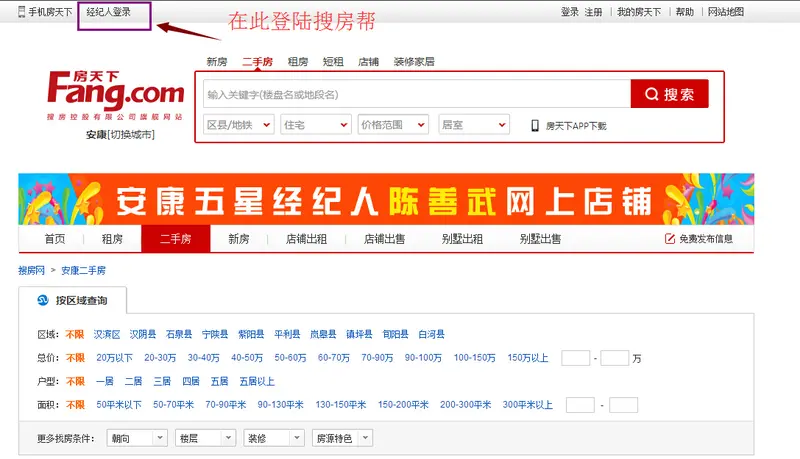Select total price 20万以下
Viewport: 800px width, 459px height.
click(114, 358)
